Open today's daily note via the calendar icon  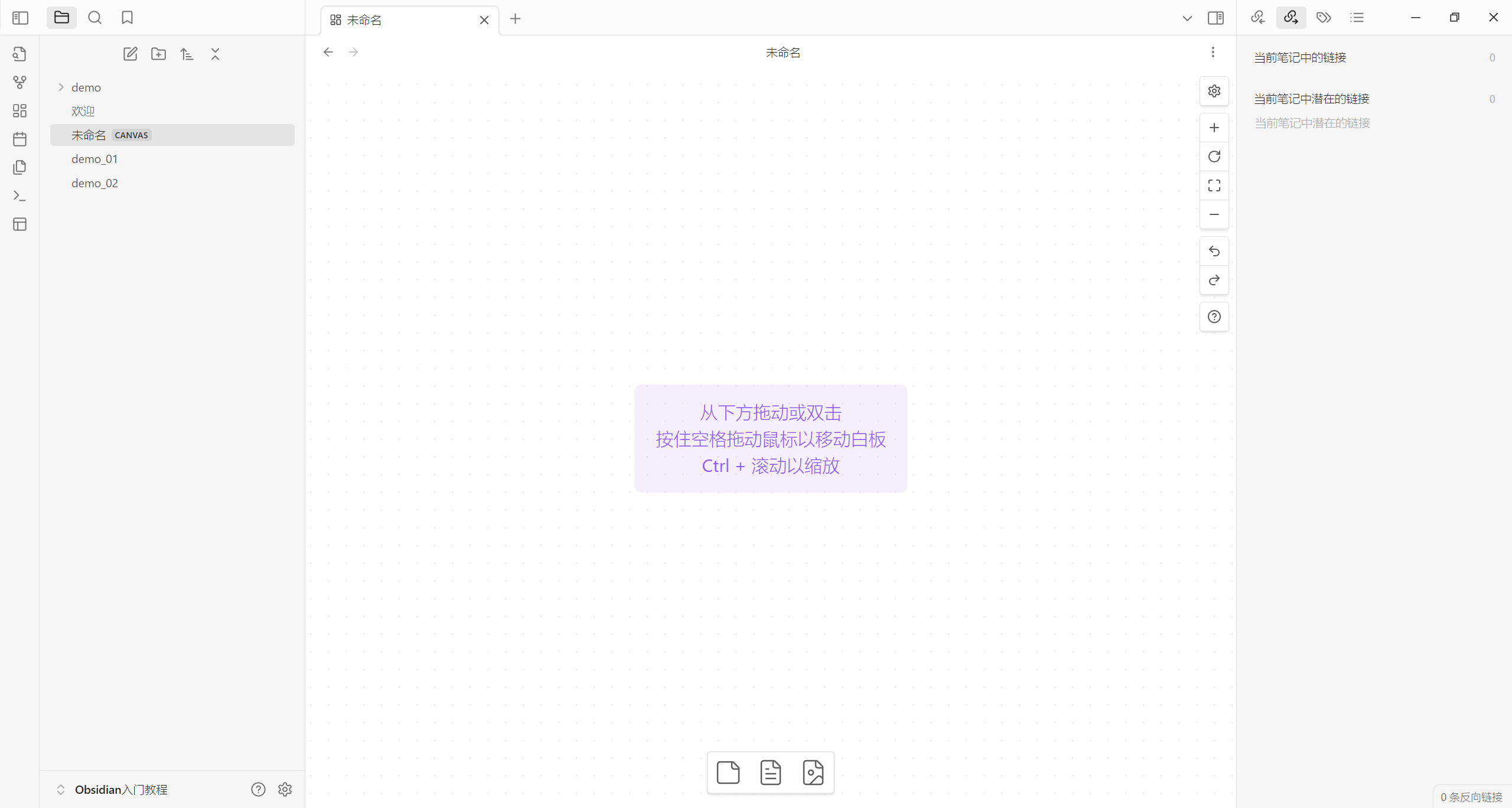click(x=19, y=139)
